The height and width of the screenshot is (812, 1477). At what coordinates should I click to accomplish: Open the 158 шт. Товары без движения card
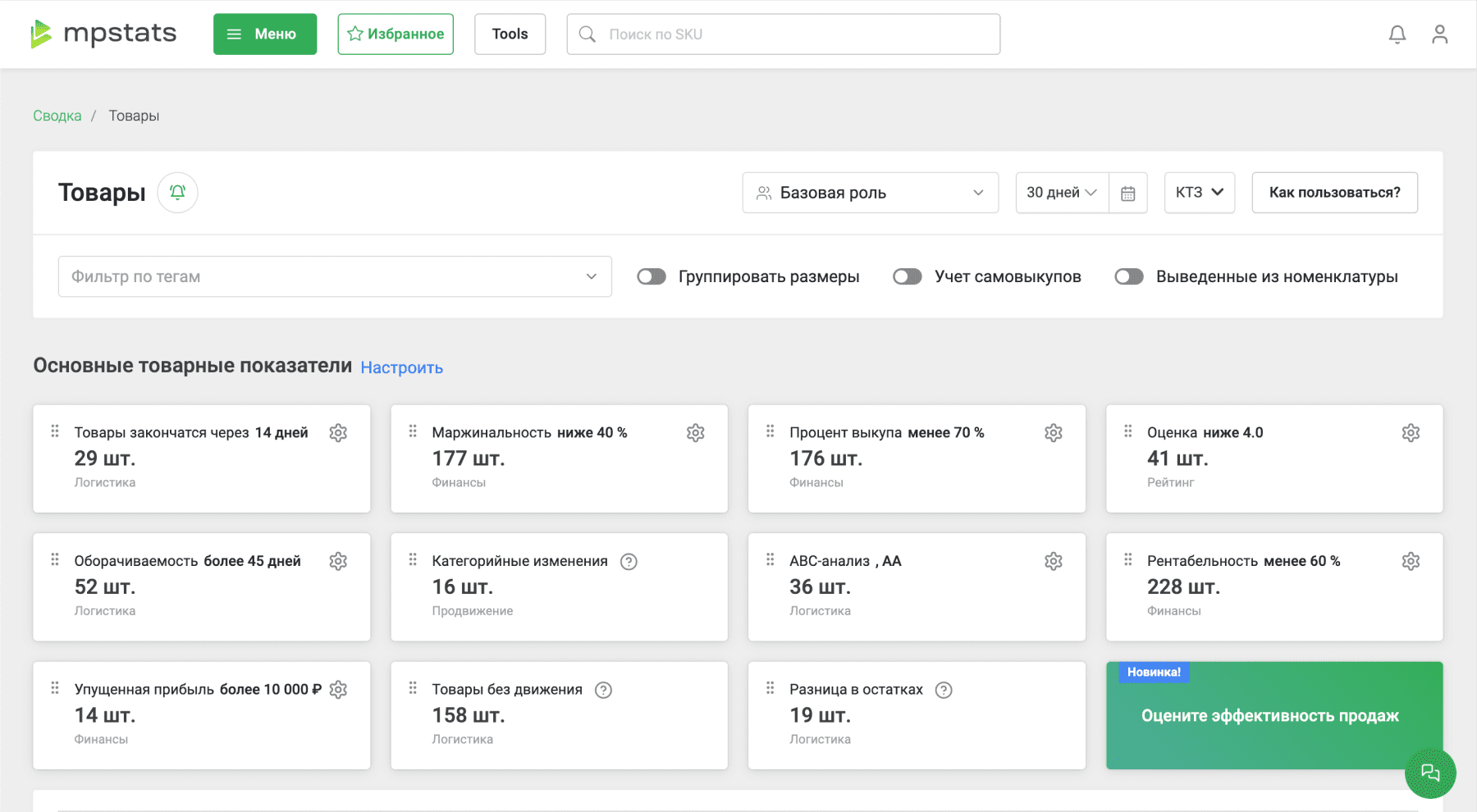(559, 716)
